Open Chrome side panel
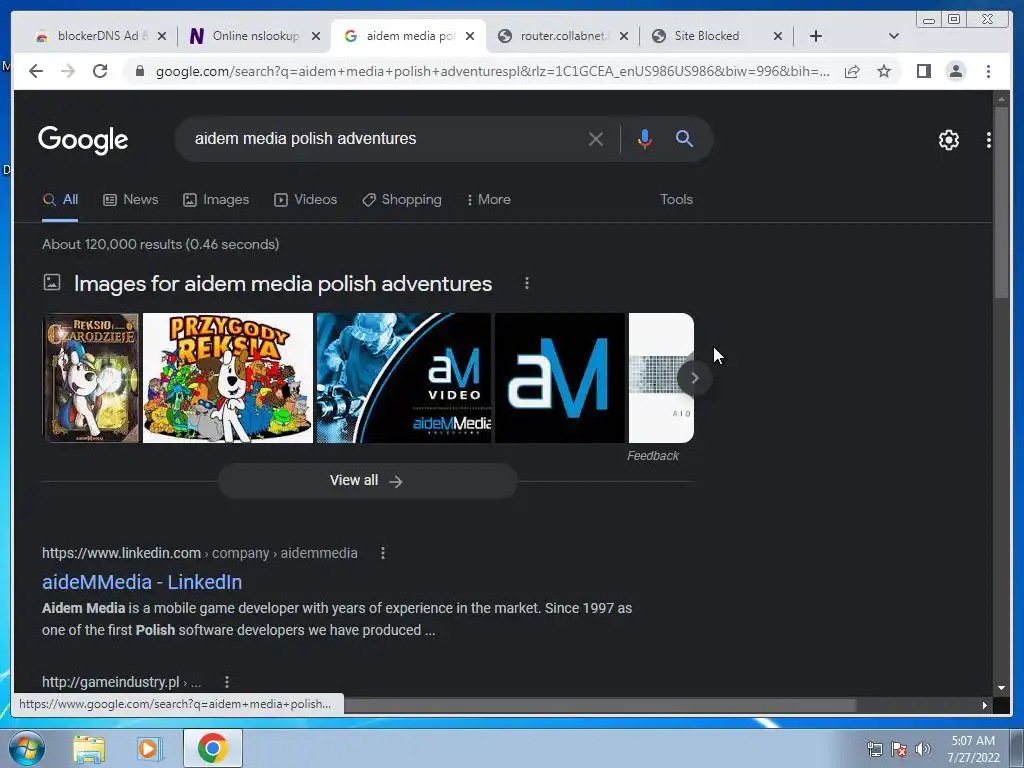 pyautogui.click(x=923, y=71)
